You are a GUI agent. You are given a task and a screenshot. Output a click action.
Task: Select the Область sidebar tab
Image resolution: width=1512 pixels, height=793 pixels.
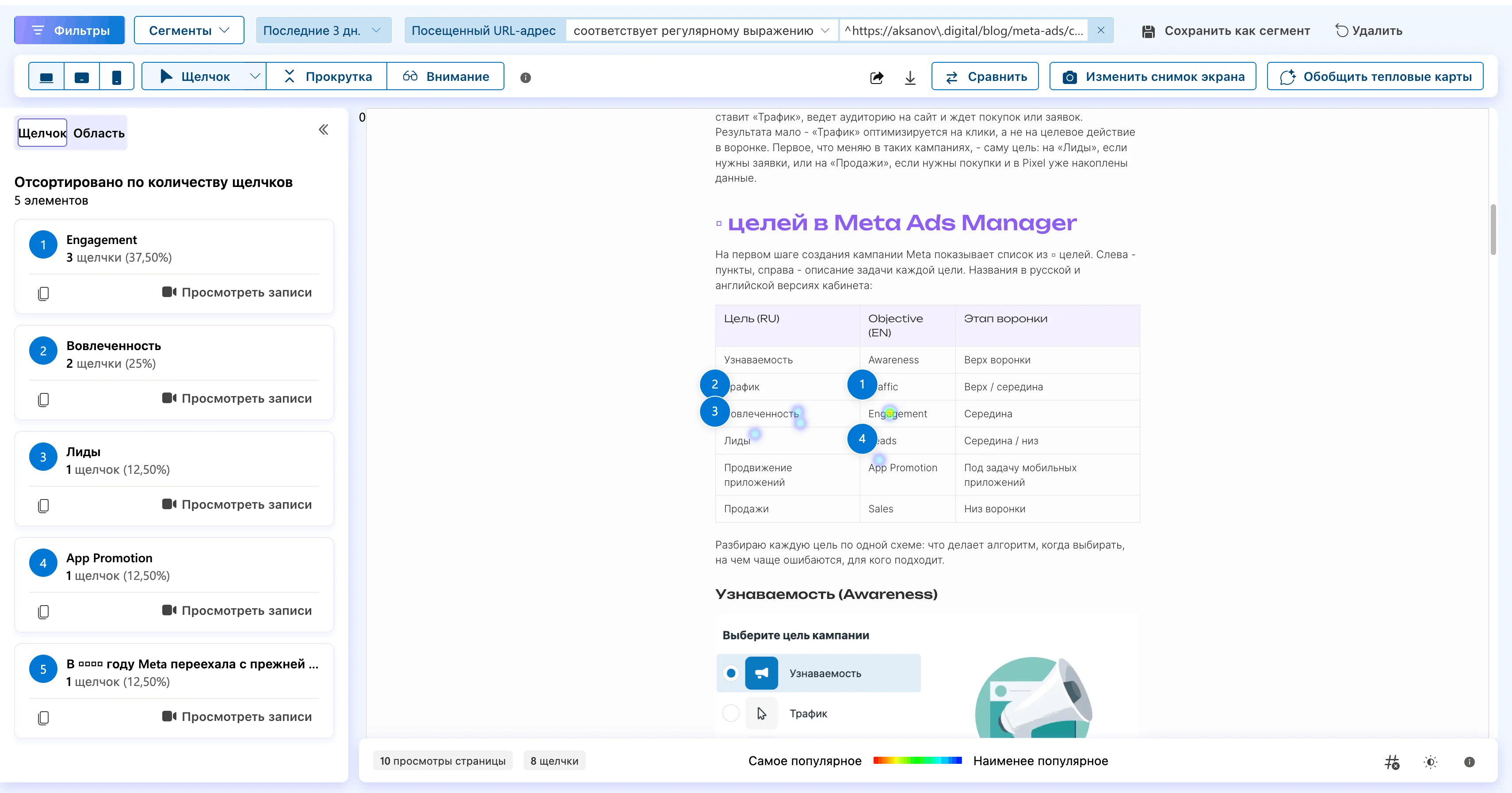click(x=99, y=133)
